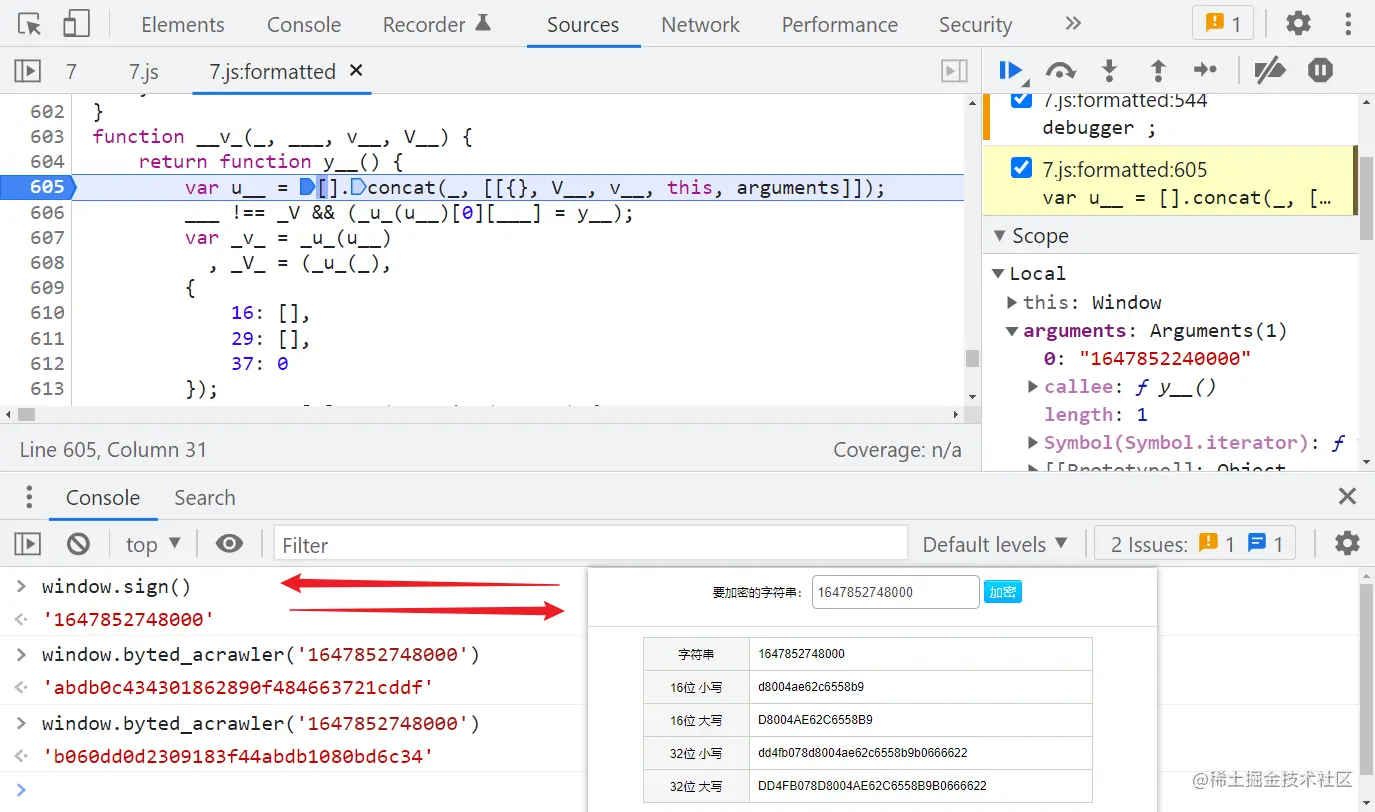Open the Security tab
The width and height of the screenshot is (1375, 812).
pyautogui.click(x=975, y=25)
